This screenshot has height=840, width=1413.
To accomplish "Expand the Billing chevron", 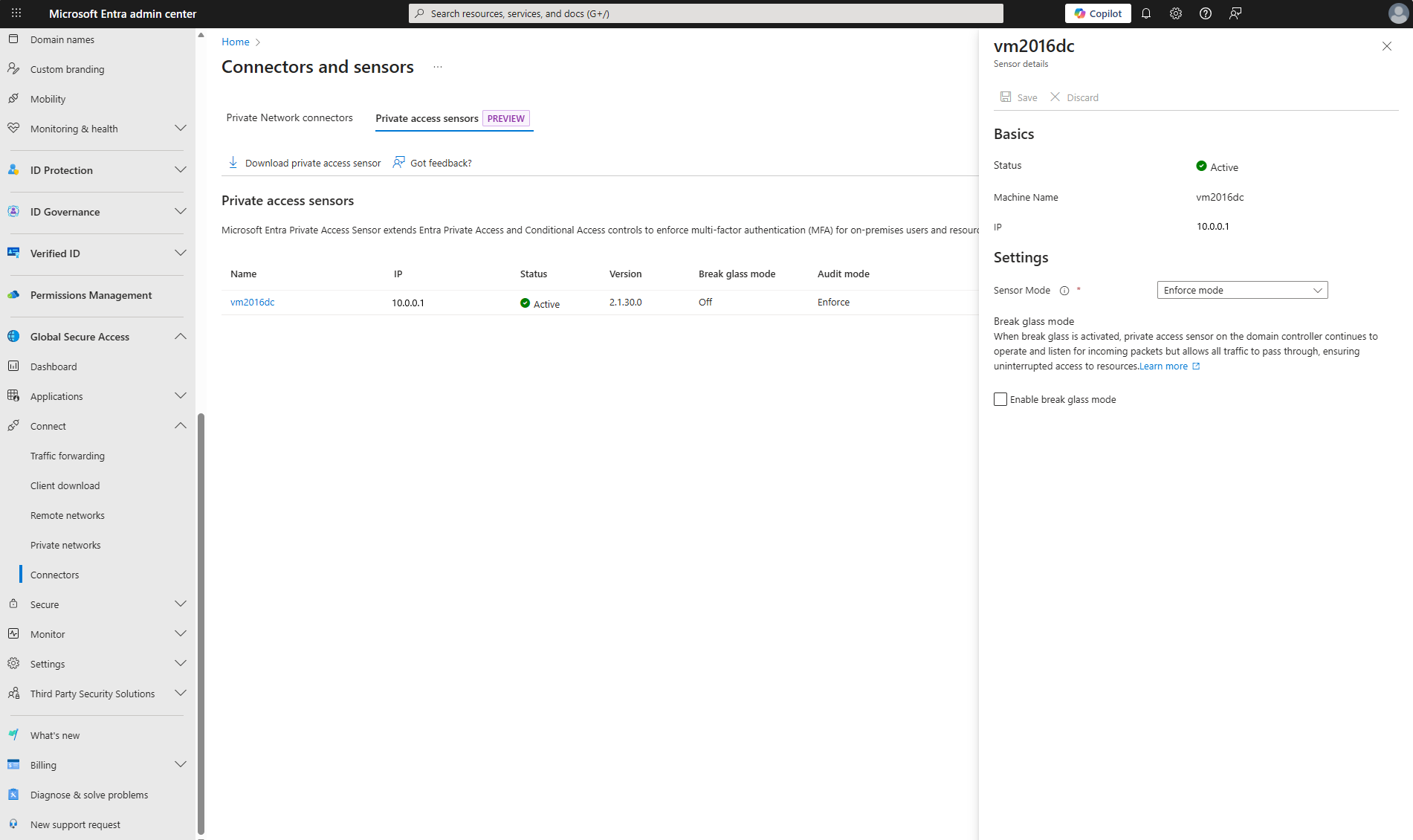I will pos(180,764).
